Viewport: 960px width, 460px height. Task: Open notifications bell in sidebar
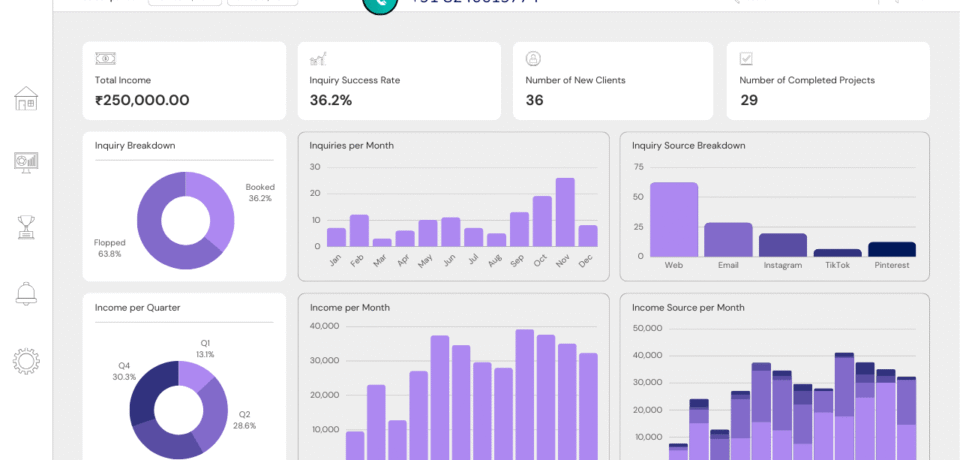pos(26,293)
